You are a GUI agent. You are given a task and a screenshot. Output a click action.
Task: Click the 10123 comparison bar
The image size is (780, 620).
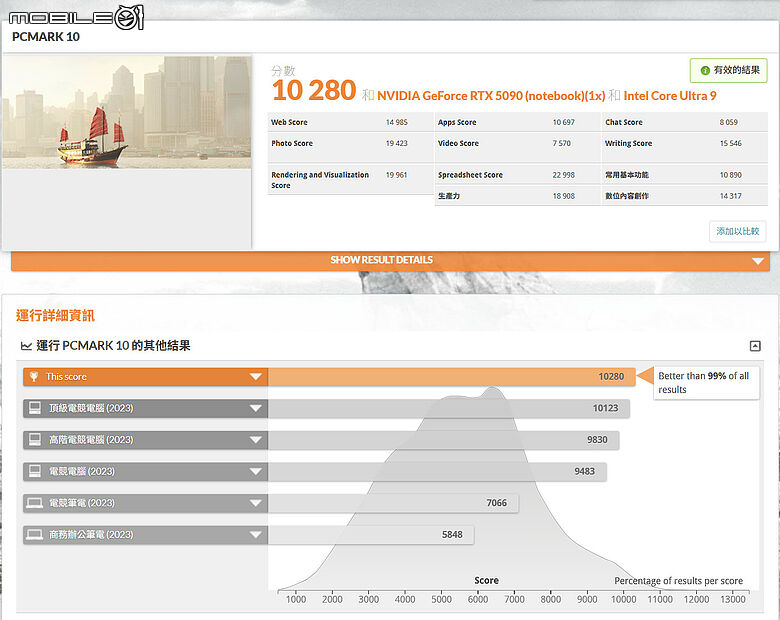[x=449, y=409]
